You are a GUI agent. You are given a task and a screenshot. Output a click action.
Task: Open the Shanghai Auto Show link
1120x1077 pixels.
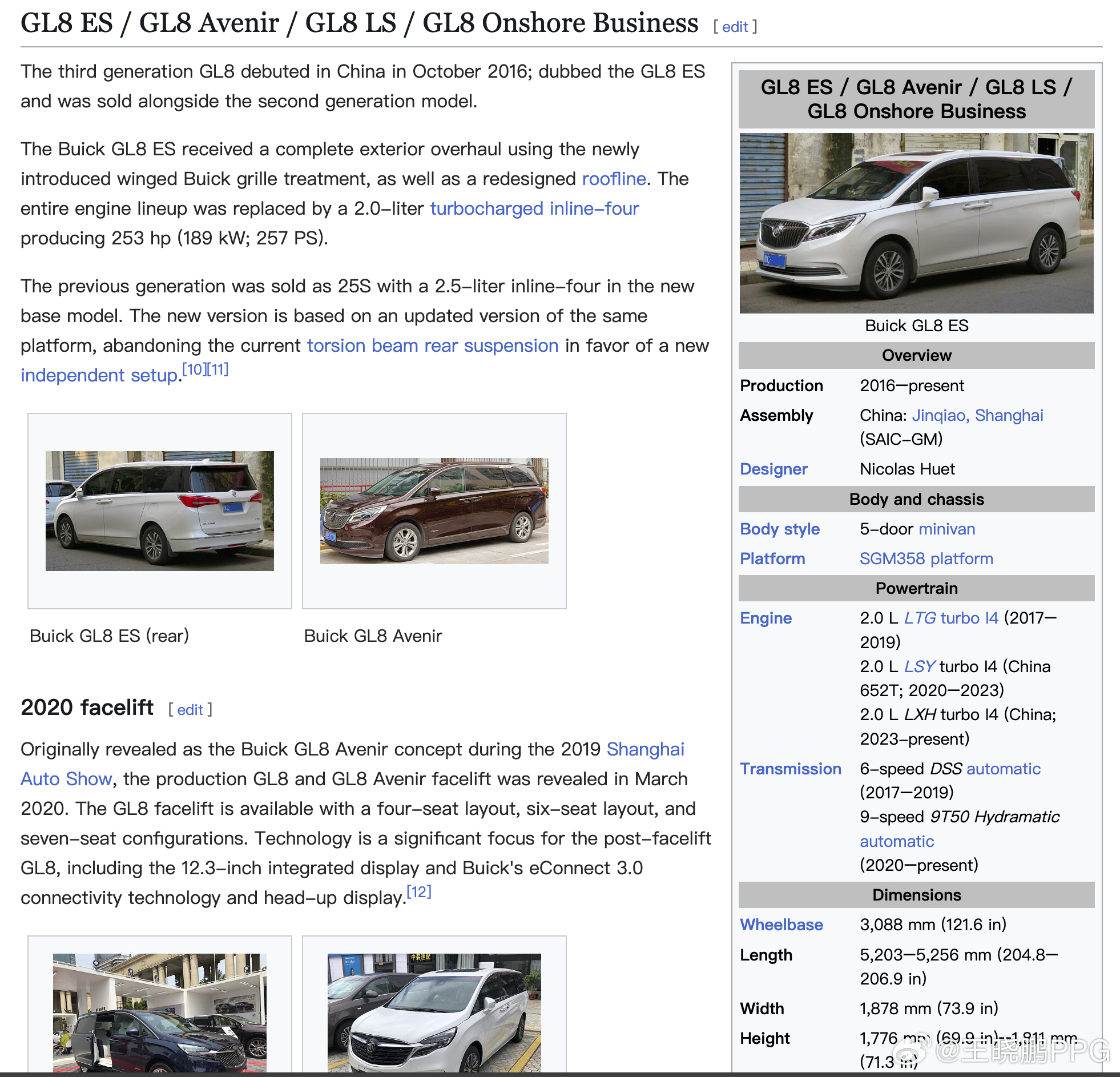click(x=645, y=749)
